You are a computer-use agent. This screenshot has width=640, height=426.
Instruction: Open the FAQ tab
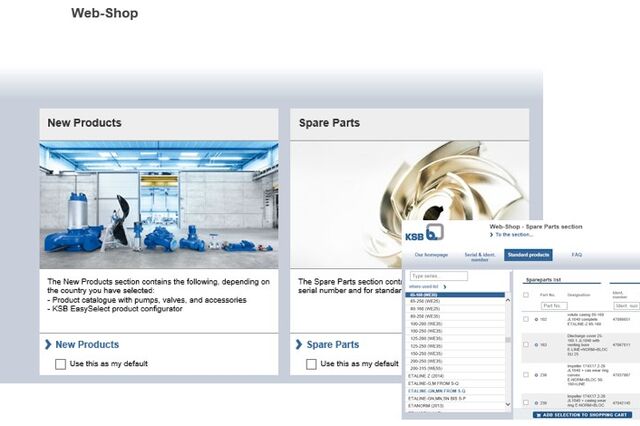coord(577,255)
